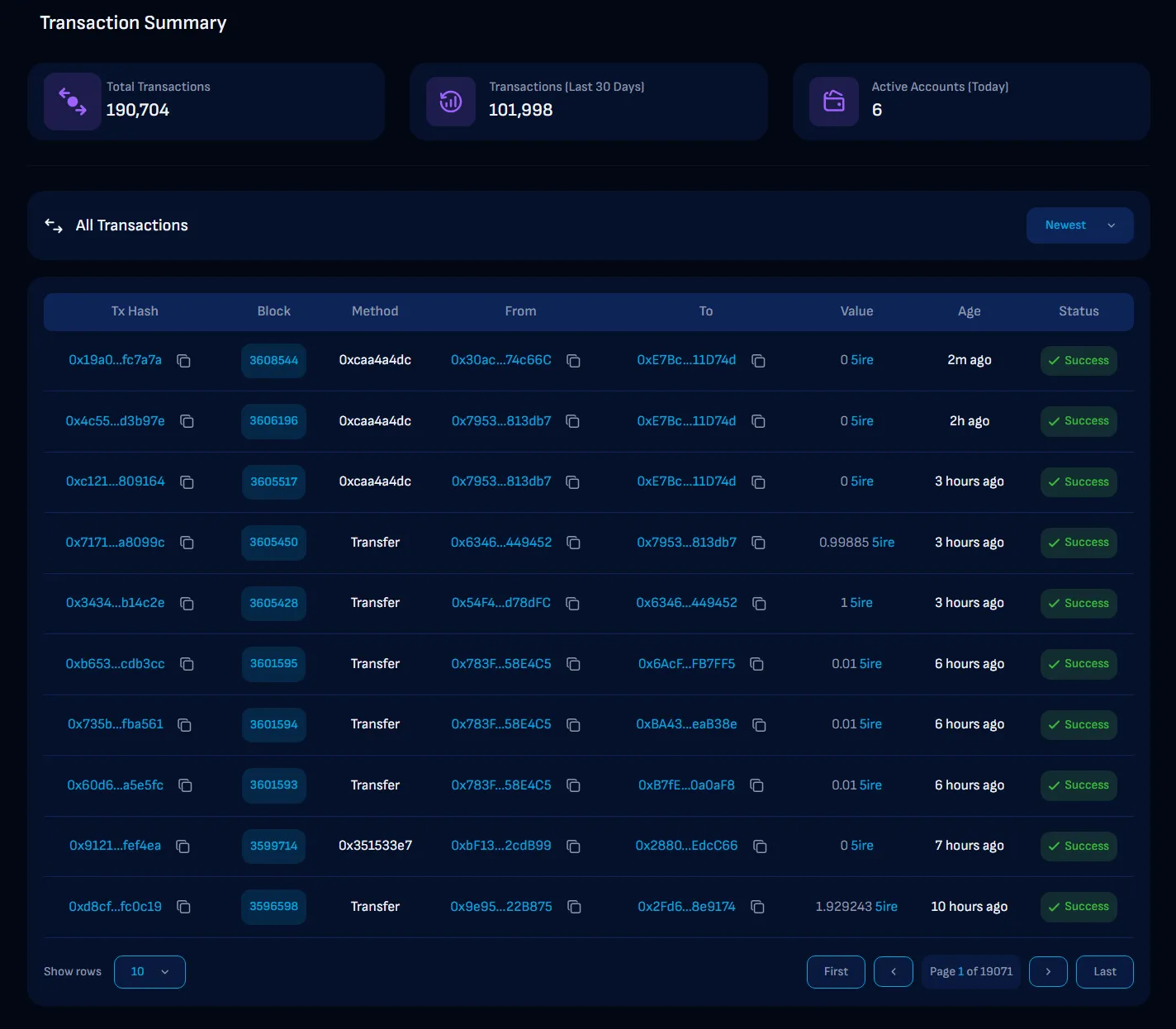Copy to address 0x6AcF...FB7FF5
This screenshot has width=1176, height=1029.
(756, 664)
